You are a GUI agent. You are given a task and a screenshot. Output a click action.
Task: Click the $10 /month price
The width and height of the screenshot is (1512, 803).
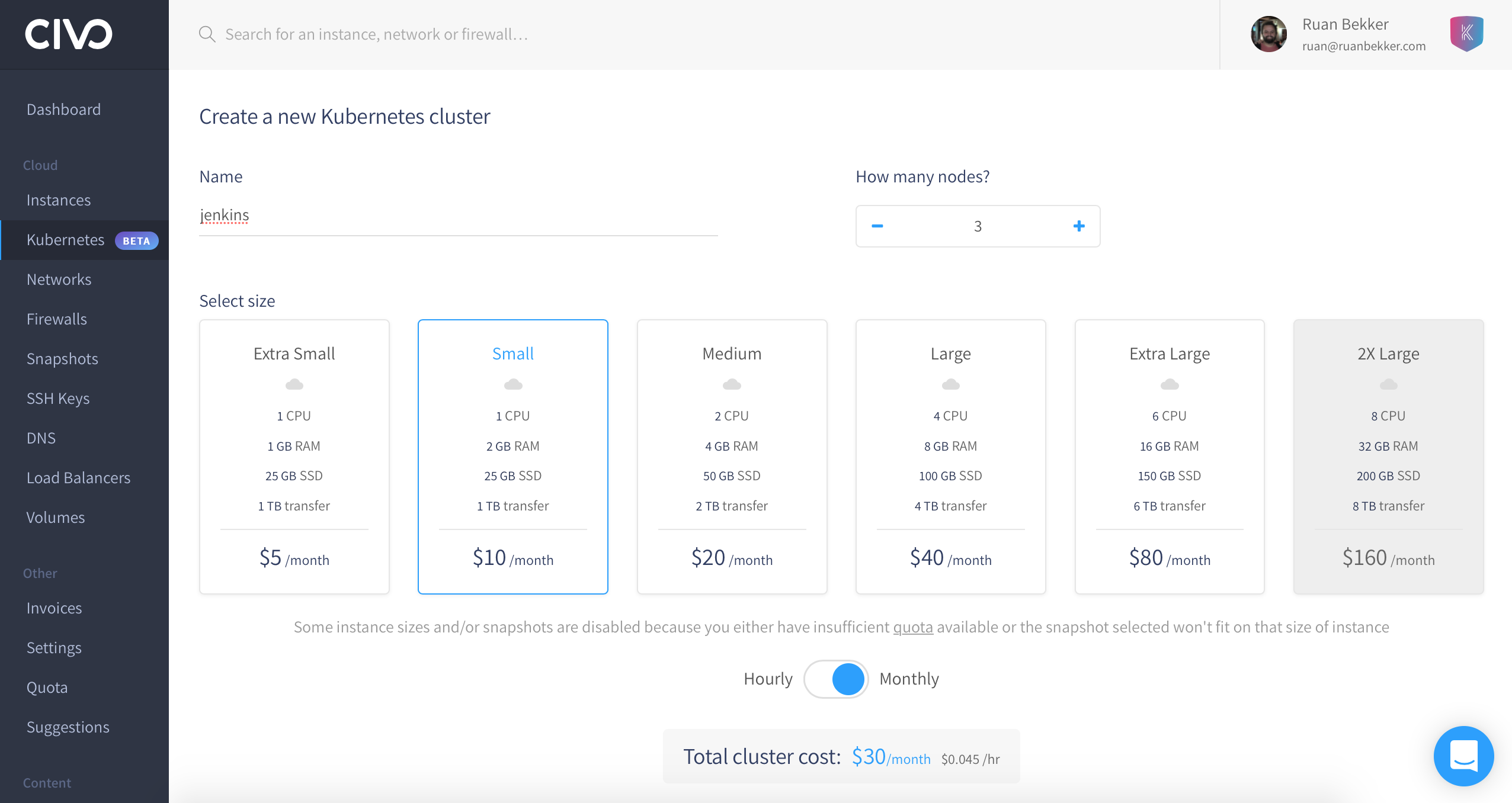(513, 558)
